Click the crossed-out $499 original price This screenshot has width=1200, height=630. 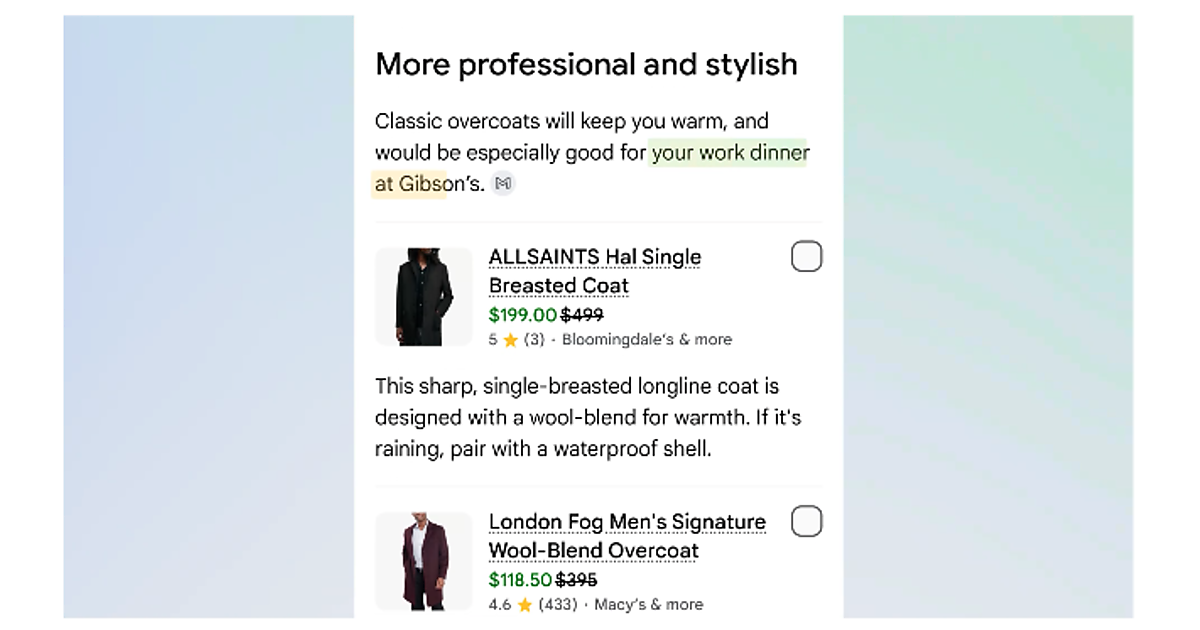pyautogui.click(x=582, y=315)
